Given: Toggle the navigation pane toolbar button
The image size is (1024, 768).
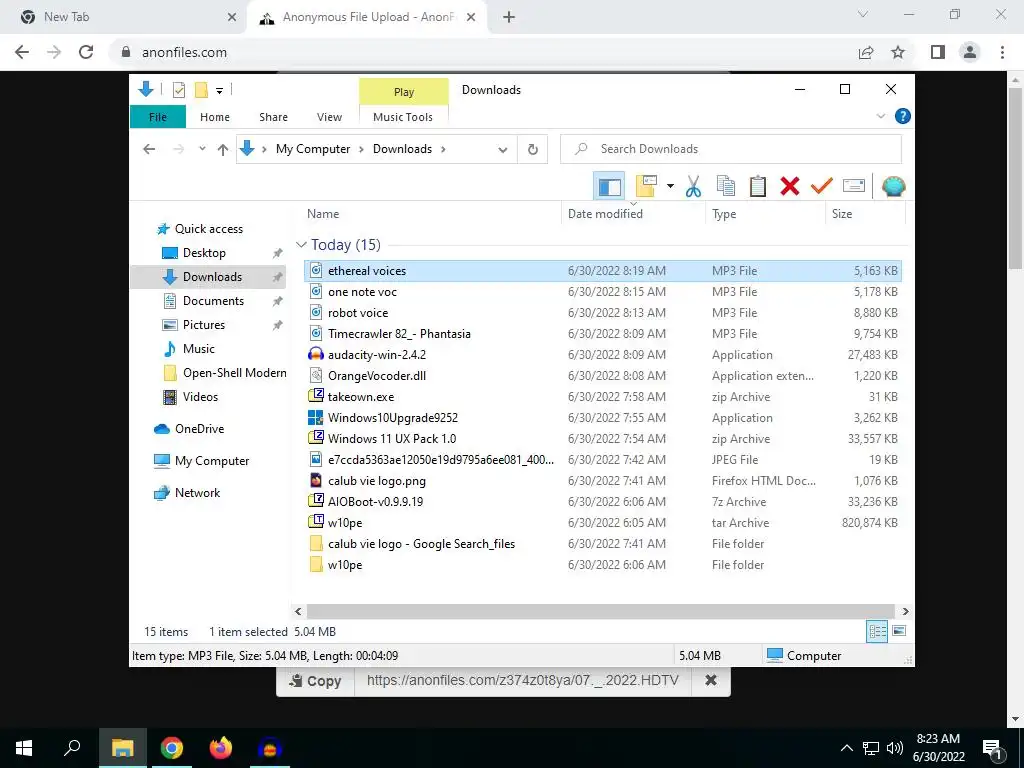Looking at the screenshot, I should 609,187.
